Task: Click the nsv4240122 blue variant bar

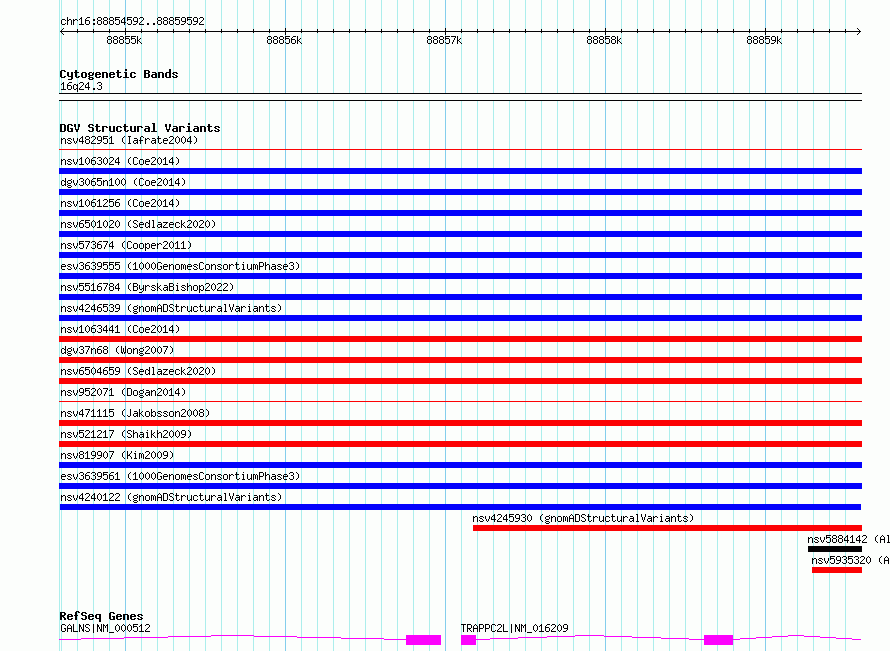Action: [460, 507]
